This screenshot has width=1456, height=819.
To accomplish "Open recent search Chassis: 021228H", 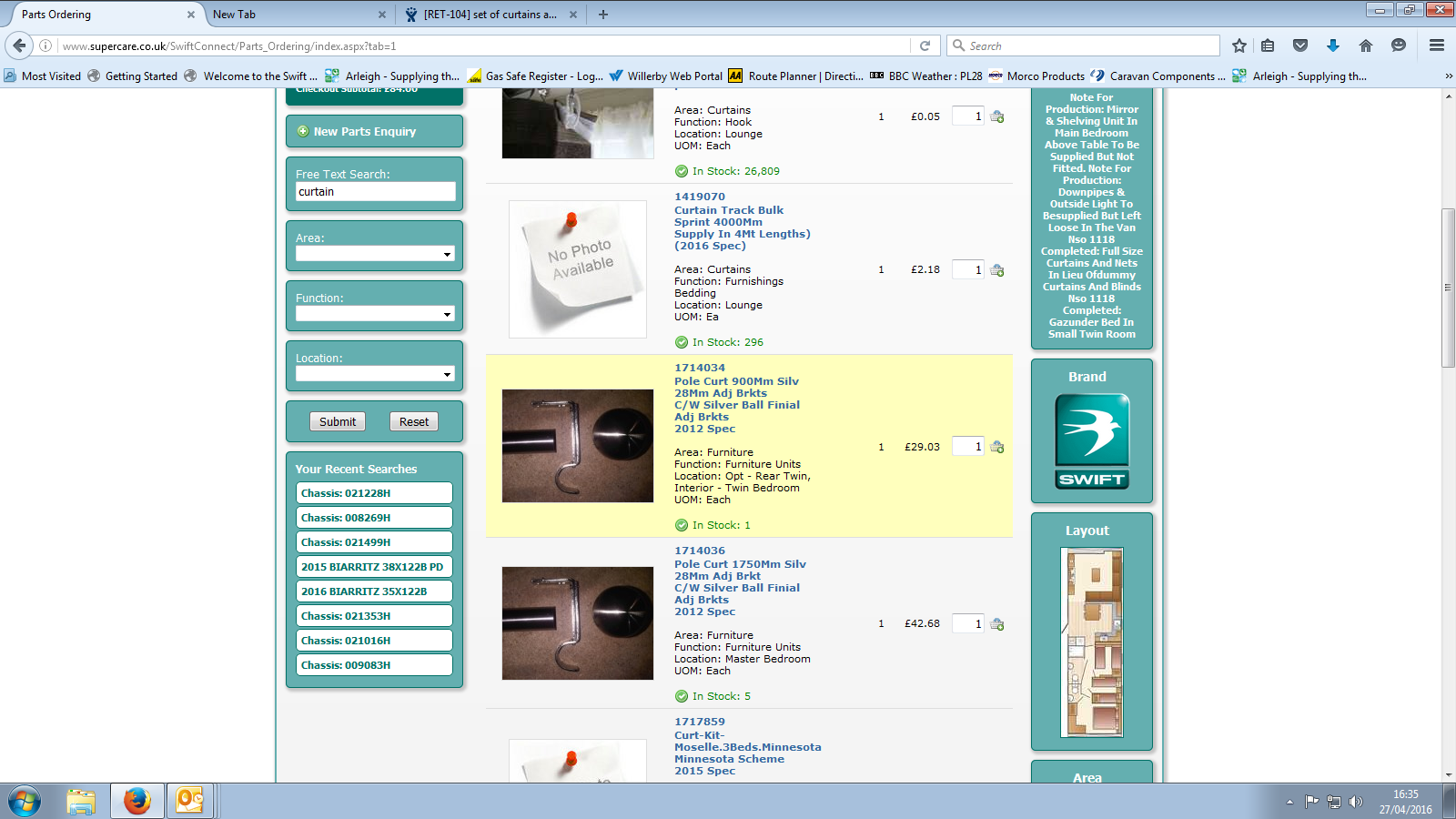I will [x=374, y=493].
